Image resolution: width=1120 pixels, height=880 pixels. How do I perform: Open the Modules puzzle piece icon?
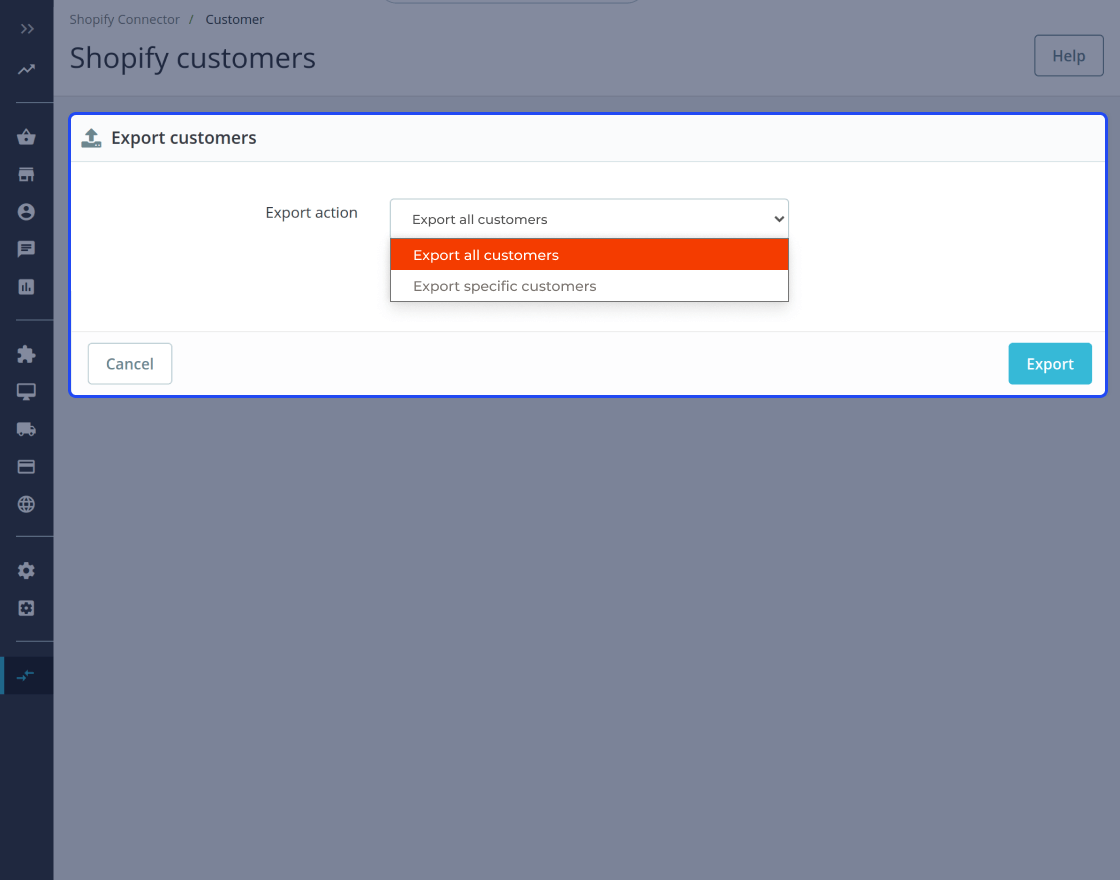tap(26, 354)
